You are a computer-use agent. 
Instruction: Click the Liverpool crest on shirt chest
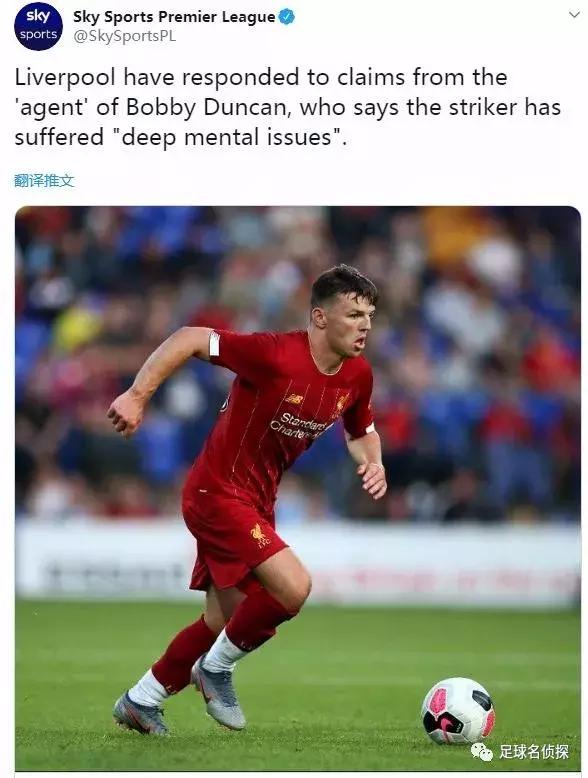[x=342, y=402]
